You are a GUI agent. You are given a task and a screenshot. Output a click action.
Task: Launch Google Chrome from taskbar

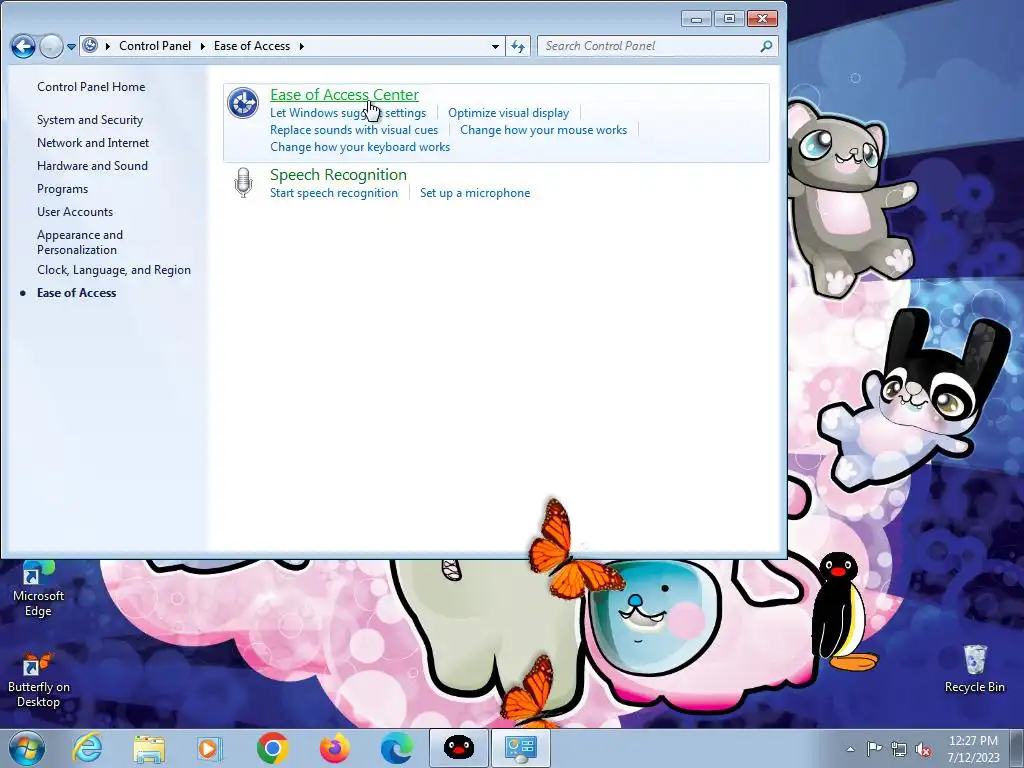pos(272,748)
